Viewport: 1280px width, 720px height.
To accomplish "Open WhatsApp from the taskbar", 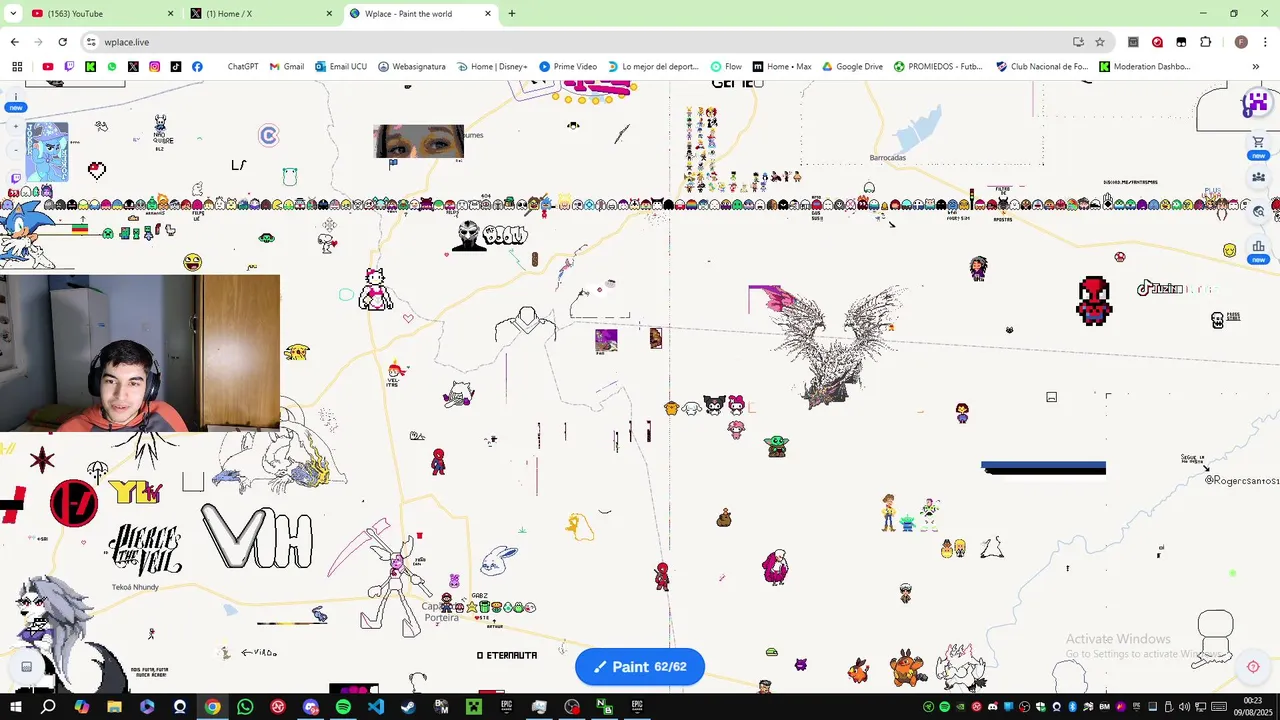I will coord(245,707).
